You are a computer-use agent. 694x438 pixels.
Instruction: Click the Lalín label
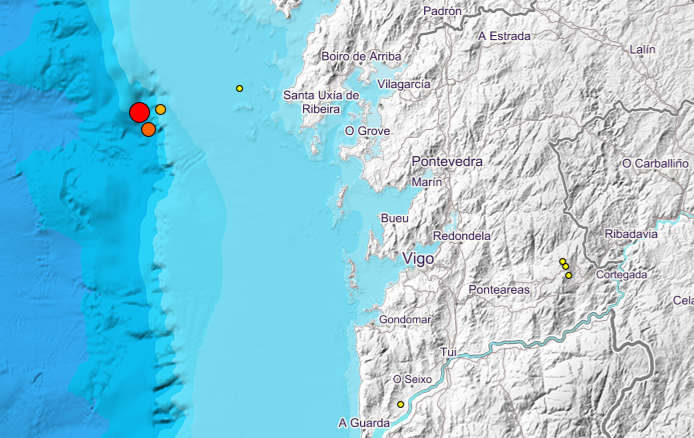coord(642,50)
